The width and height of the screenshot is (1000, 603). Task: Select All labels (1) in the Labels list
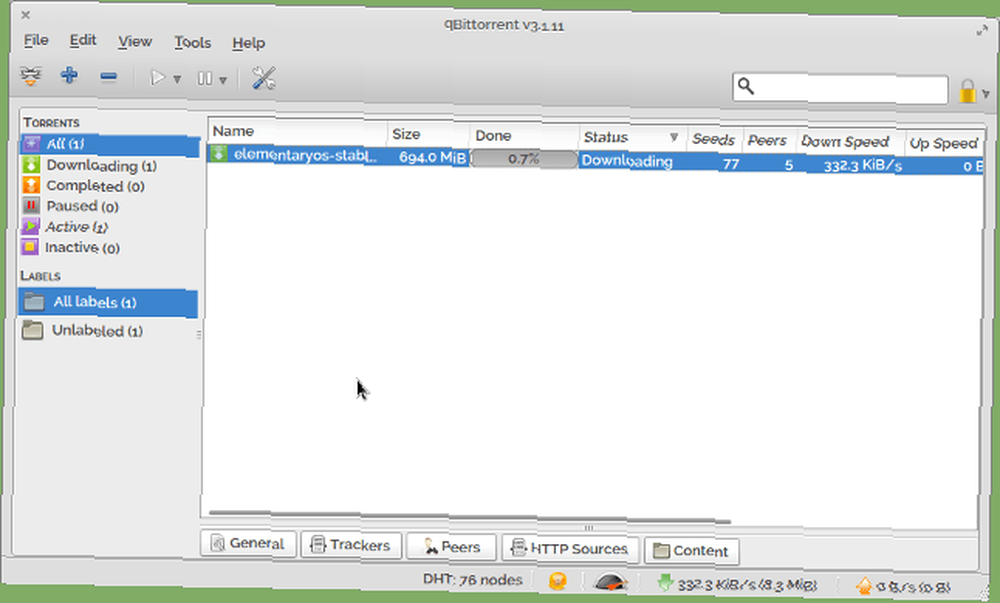(108, 302)
